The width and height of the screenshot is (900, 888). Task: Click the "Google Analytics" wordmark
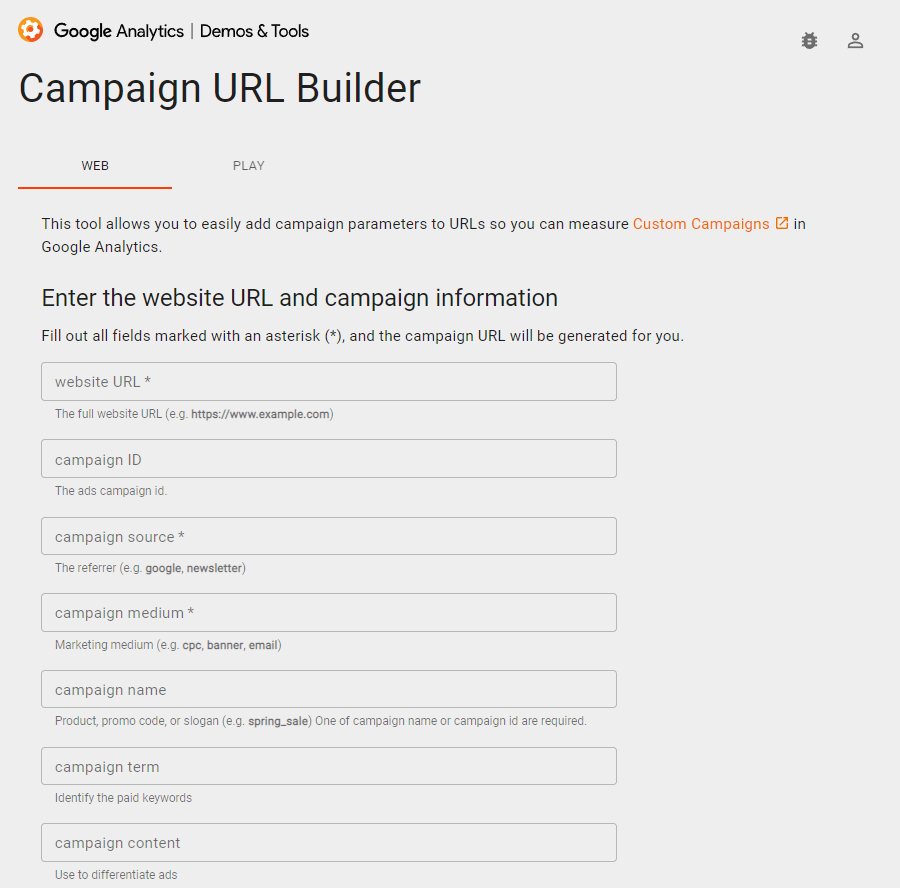119,31
